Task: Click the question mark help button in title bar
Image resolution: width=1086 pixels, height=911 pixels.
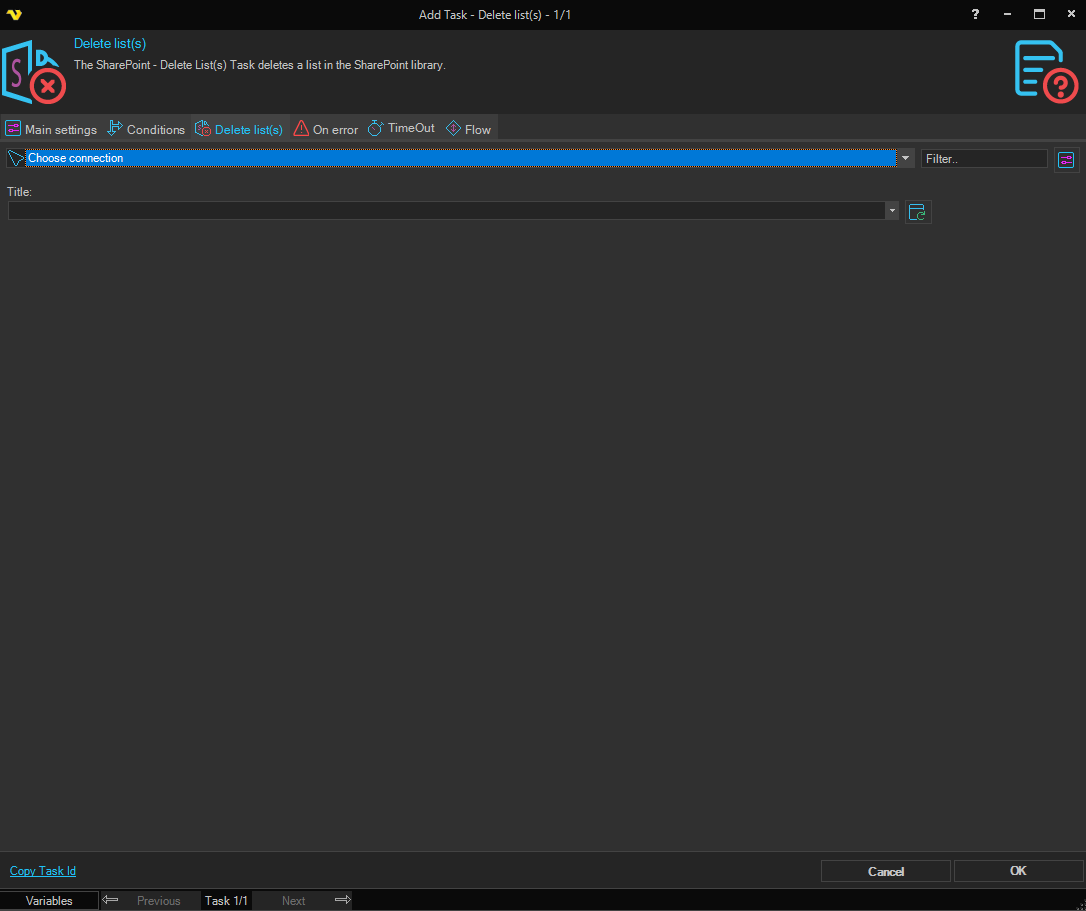Action: click(976, 14)
